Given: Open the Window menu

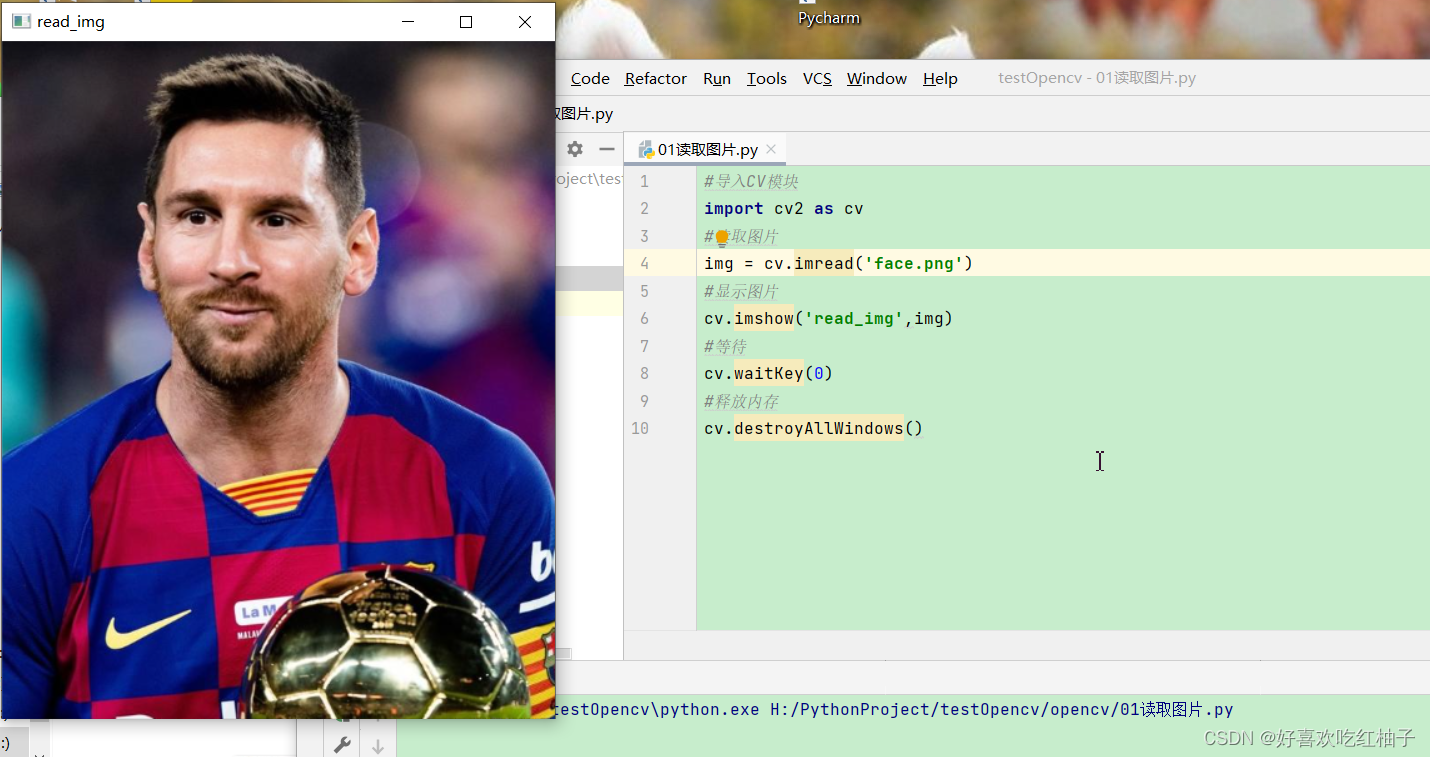Looking at the screenshot, I should coord(877,78).
